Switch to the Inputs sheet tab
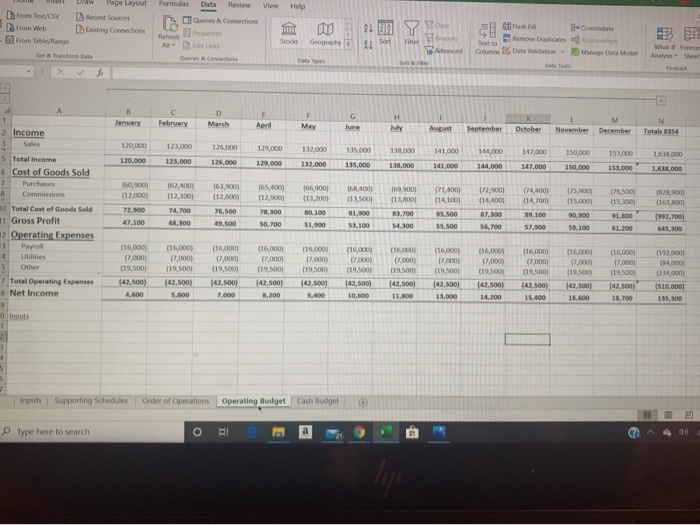 (x=30, y=400)
